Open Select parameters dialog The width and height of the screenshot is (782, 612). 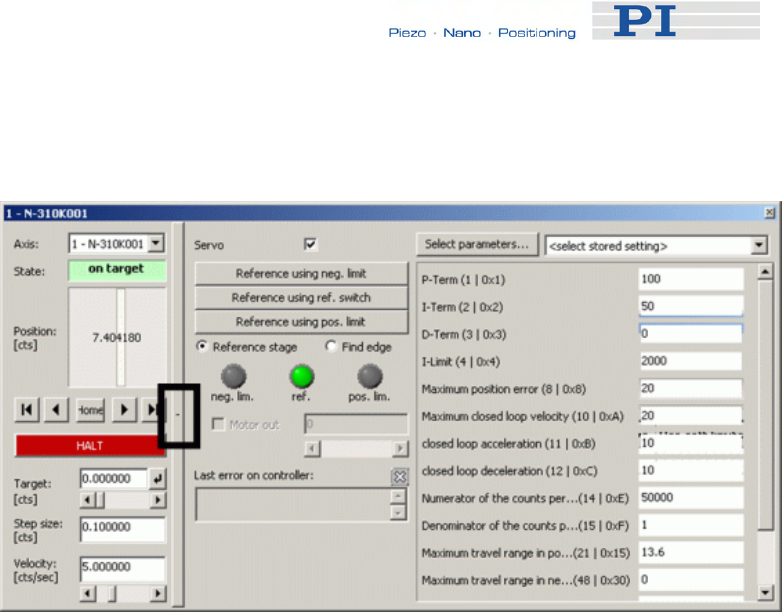(477, 244)
